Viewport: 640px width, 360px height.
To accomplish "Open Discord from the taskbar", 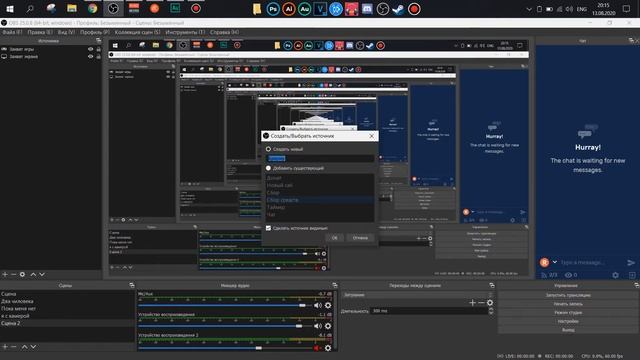I will pos(367,9).
